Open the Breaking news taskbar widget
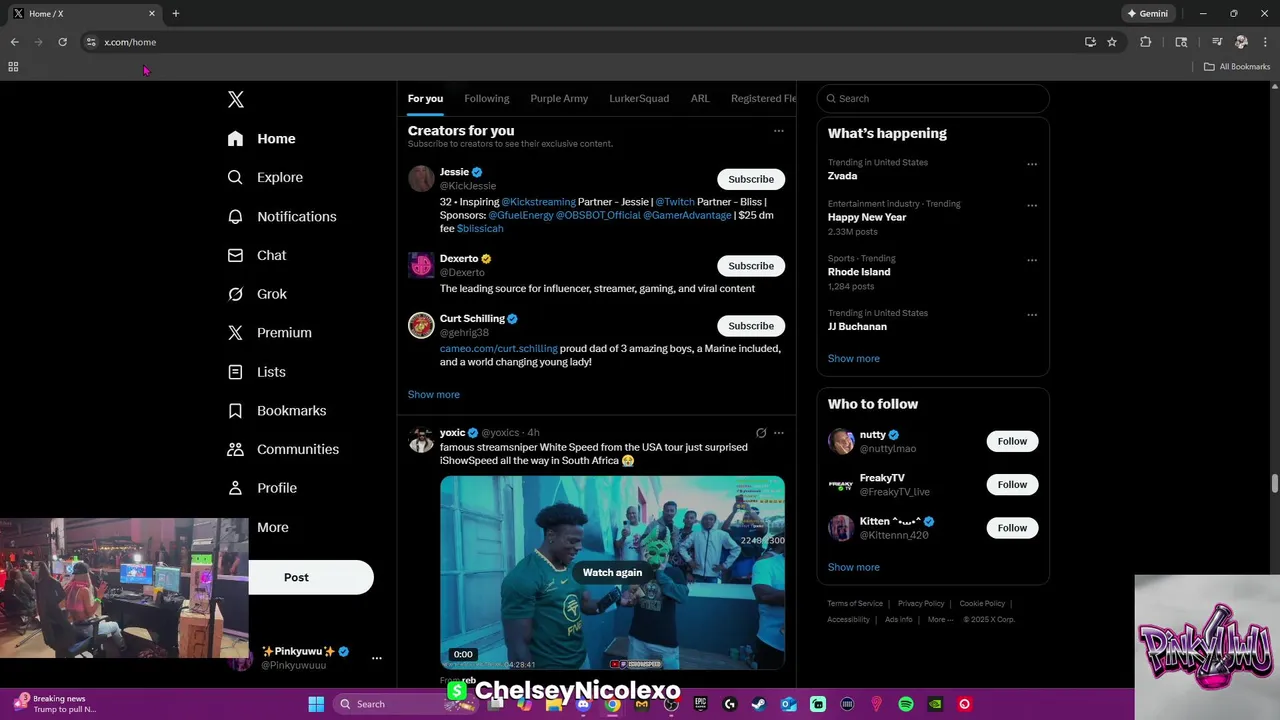The height and width of the screenshot is (720, 1280). tap(57, 704)
